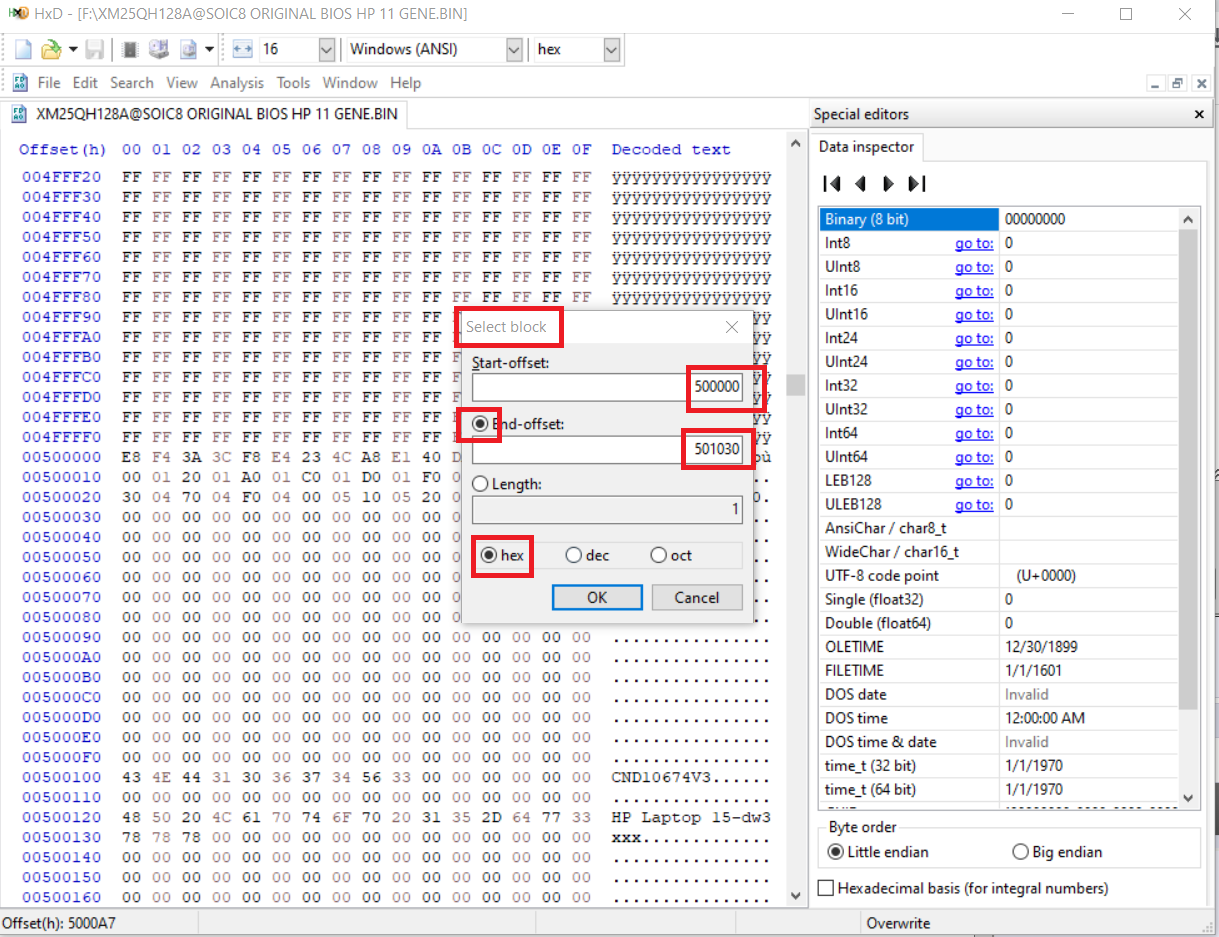Screen dimensions: 1219x937
Task: Jump to first byte in Data inspector
Action: click(831, 184)
